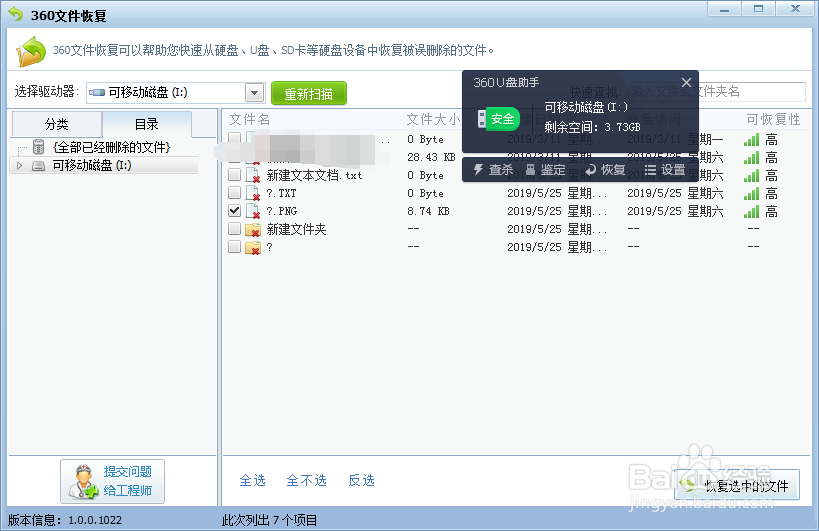
Task: Click the 版本信息: 1.0.0.1022 status text
Action: 65,520
